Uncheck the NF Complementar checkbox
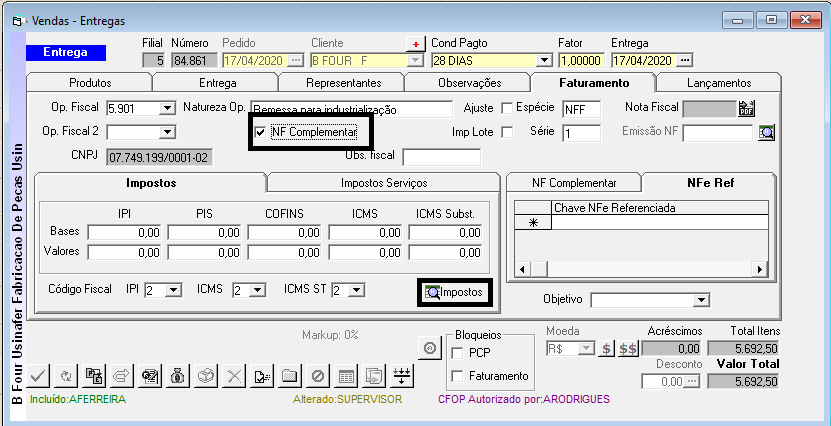The height and width of the screenshot is (426, 831). (261, 132)
